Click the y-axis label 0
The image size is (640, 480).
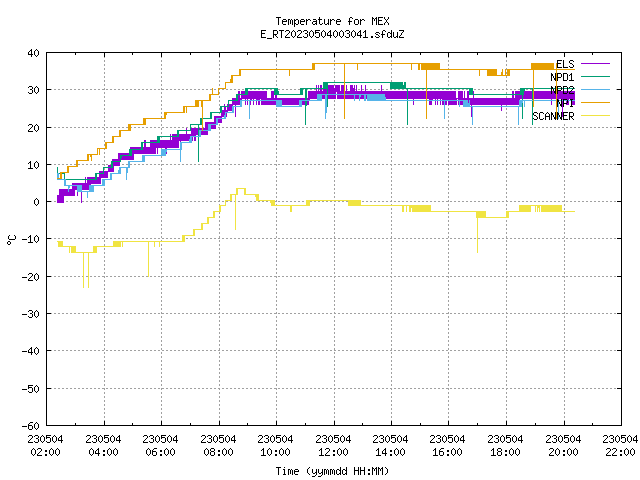[37, 202]
